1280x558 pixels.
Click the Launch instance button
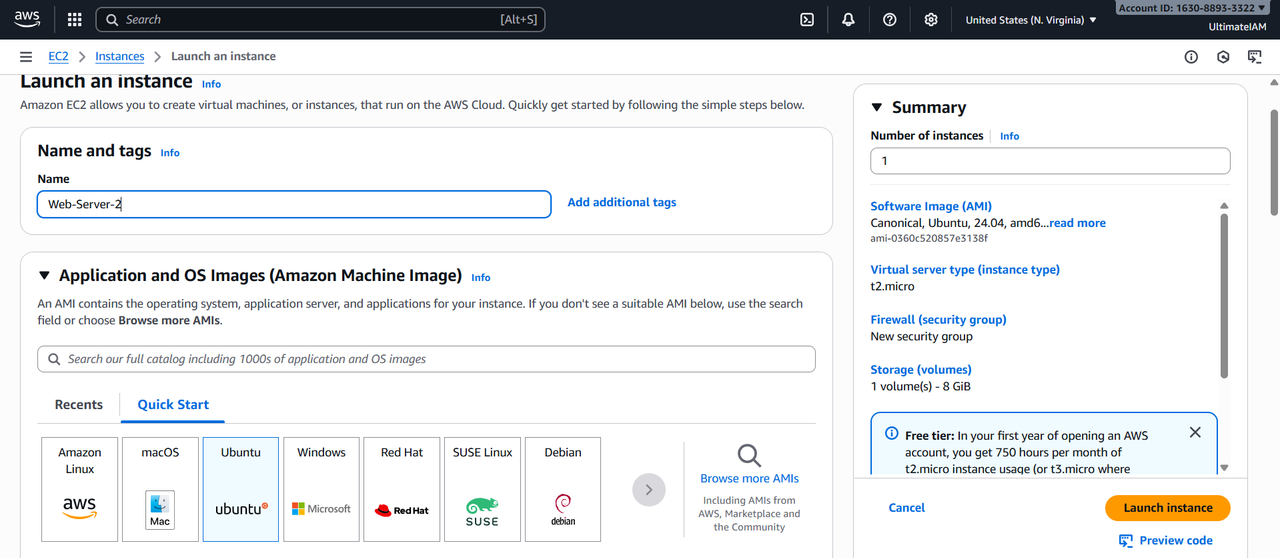click(x=1167, y=508)
